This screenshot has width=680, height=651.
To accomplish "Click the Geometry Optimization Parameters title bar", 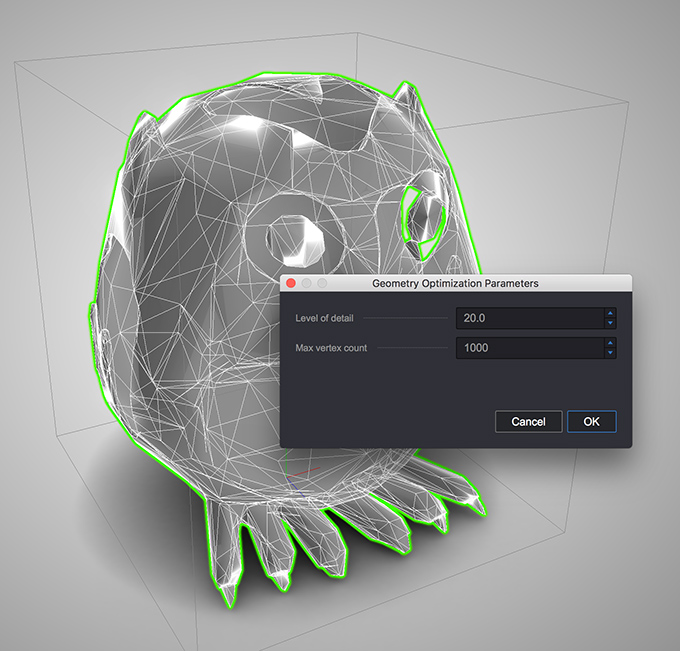I will point(455,283).
